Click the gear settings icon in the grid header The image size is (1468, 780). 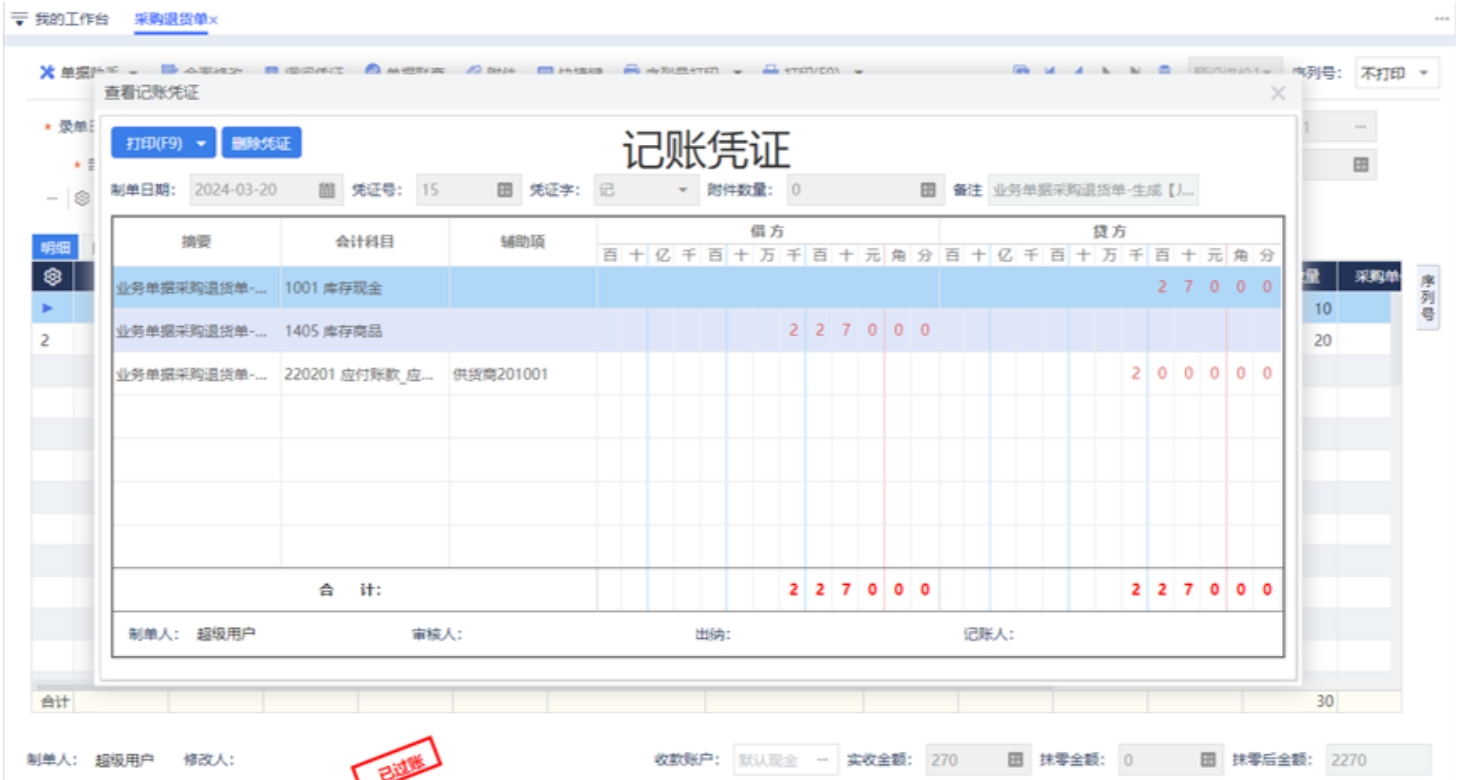[x=53, y=277]
